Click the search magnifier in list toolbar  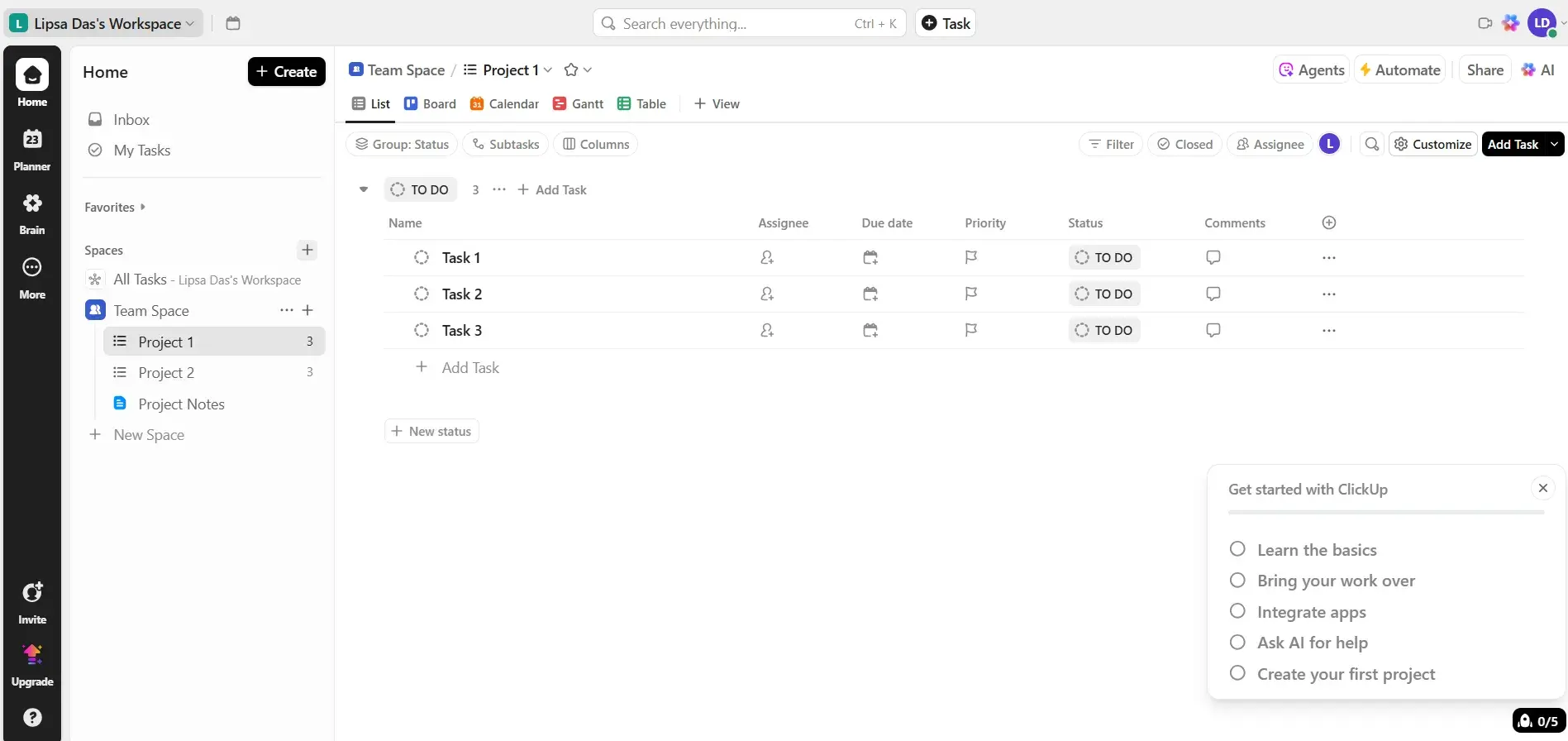tap(1372, 144)
